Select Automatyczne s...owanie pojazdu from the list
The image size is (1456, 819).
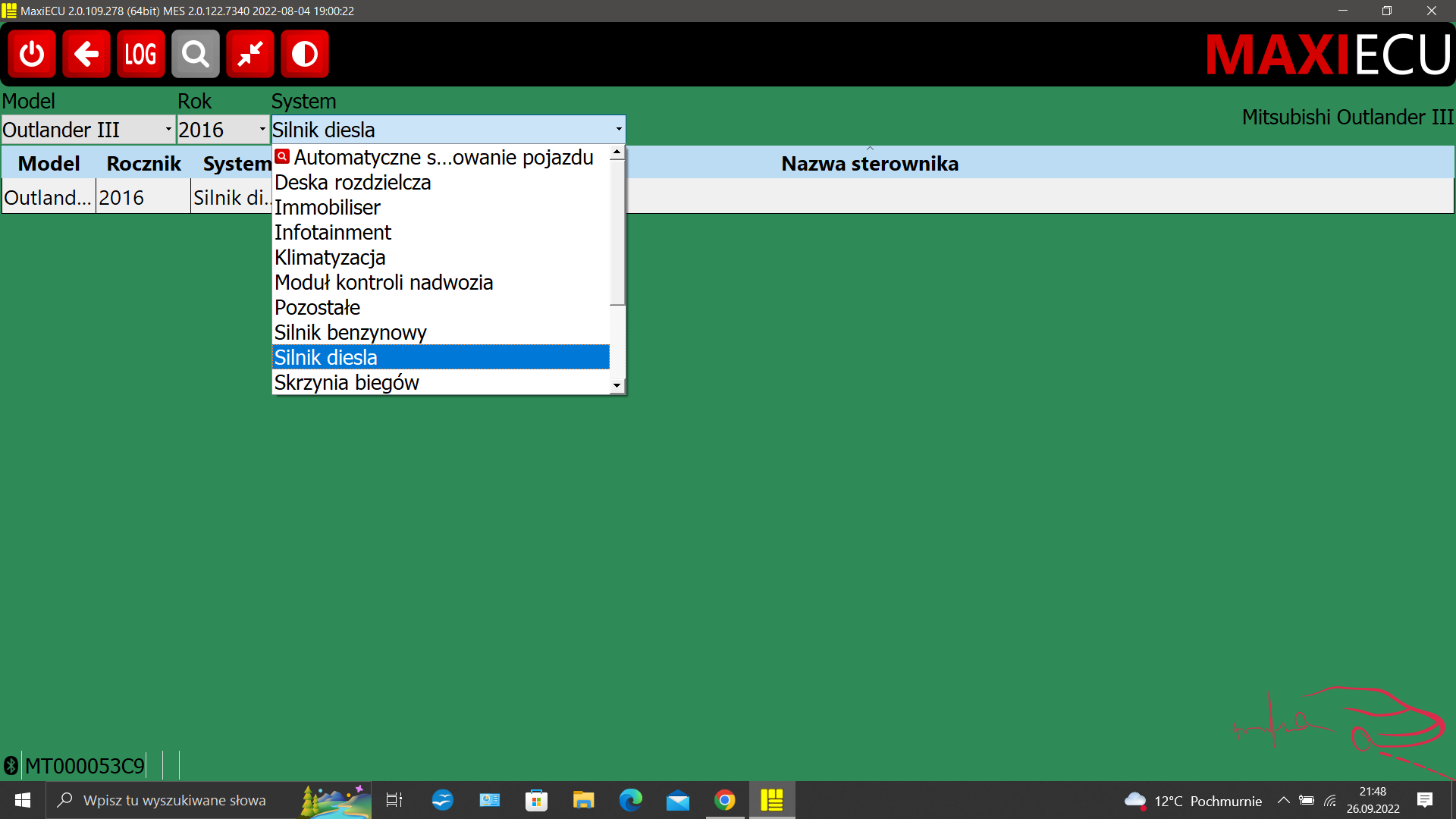[441, 157]
